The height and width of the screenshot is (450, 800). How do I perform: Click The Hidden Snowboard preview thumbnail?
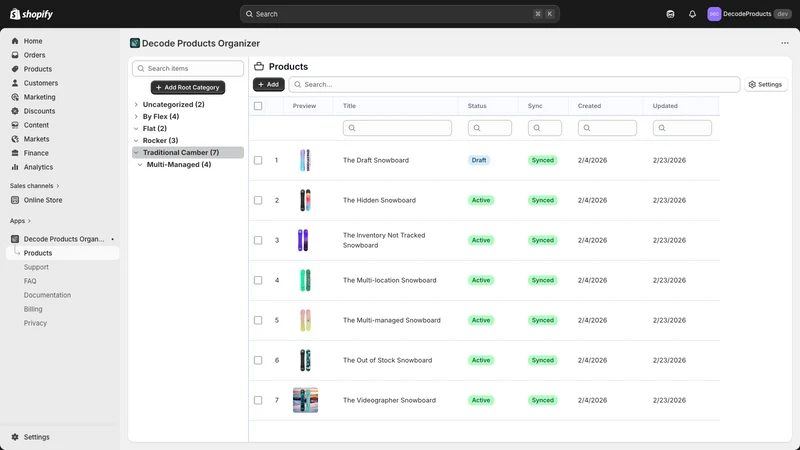(305, 200)
